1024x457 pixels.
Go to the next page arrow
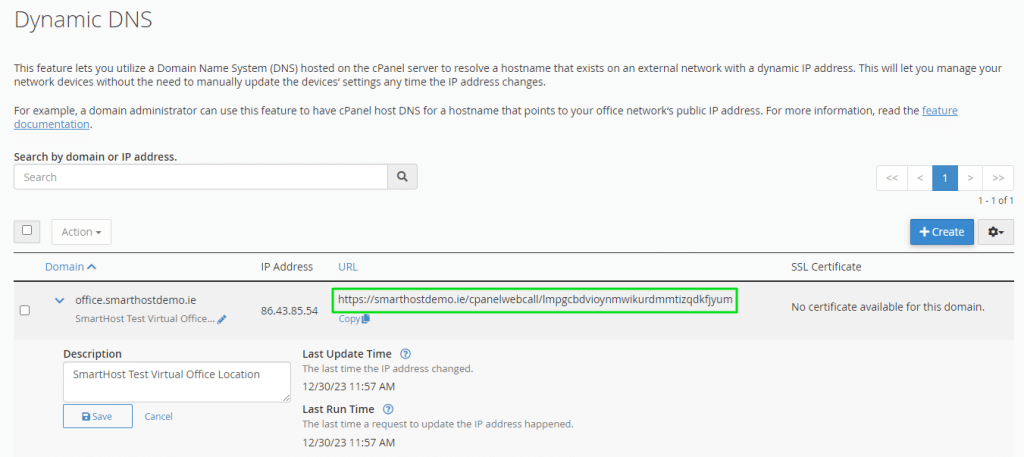click(970, 178)
